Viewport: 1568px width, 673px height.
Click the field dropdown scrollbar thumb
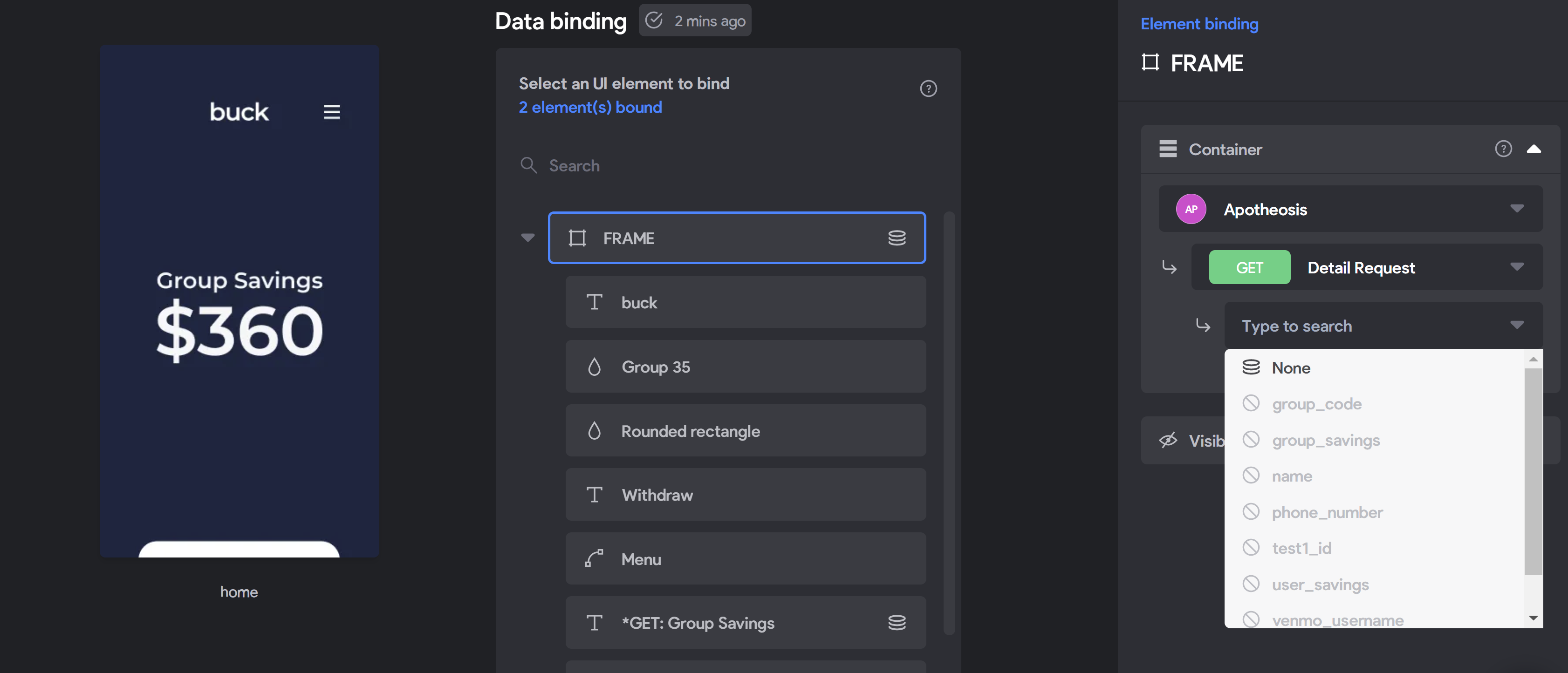[x=1533, y=471]
